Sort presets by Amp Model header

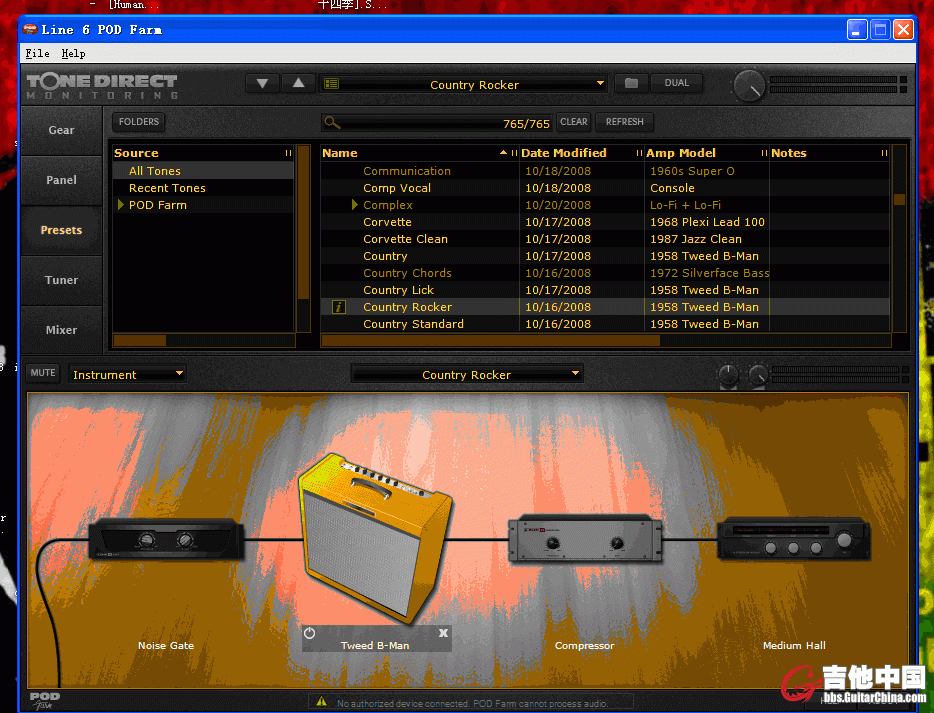[x=706, y=153]
